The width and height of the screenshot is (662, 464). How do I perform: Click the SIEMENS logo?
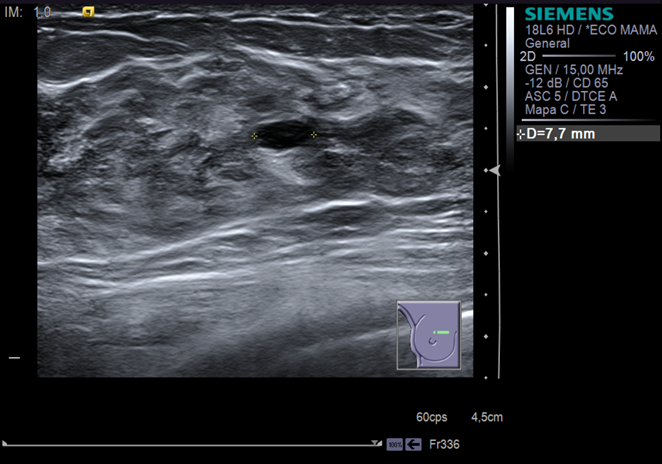point(569,14)
